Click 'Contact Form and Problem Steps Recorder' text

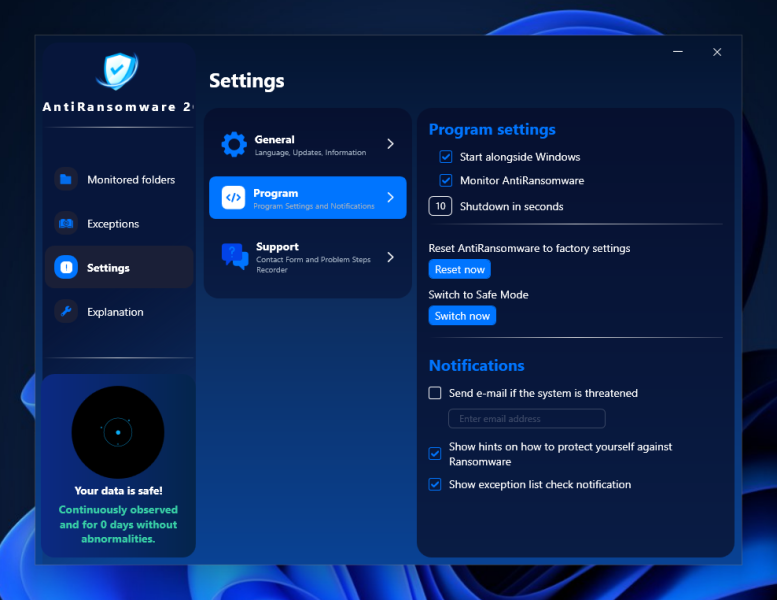point(313,265)
